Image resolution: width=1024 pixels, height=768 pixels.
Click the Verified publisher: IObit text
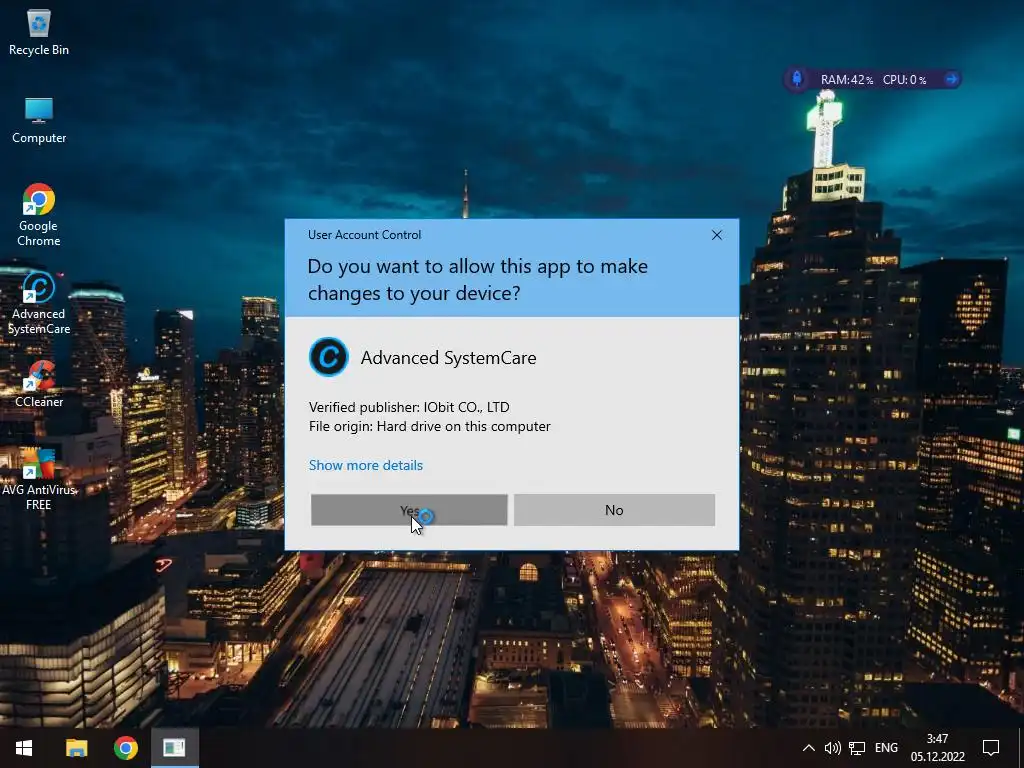click(409, 407)
